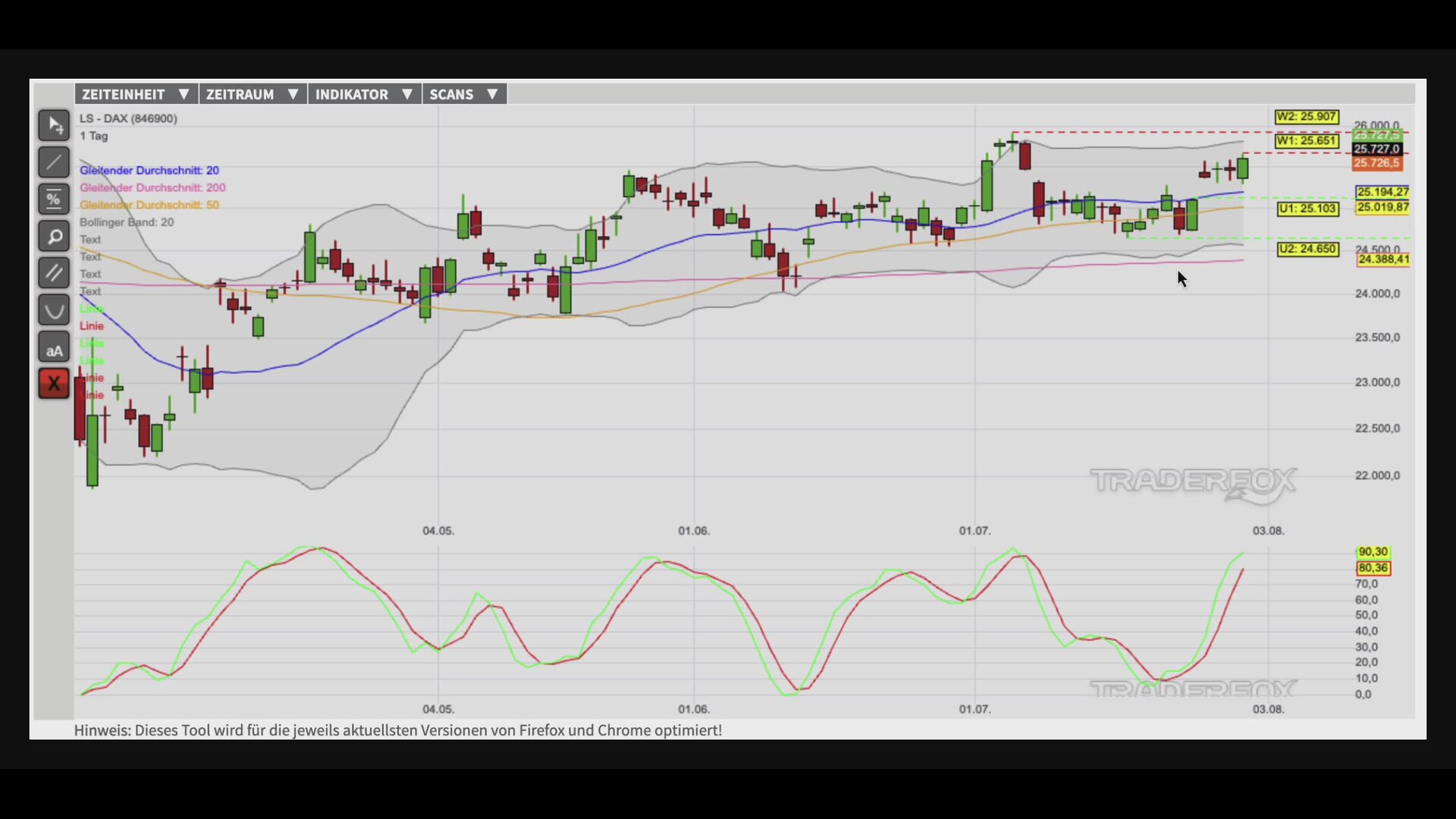
Task: Select the aA text annotation tool
Action: click(x=54, y=347)
